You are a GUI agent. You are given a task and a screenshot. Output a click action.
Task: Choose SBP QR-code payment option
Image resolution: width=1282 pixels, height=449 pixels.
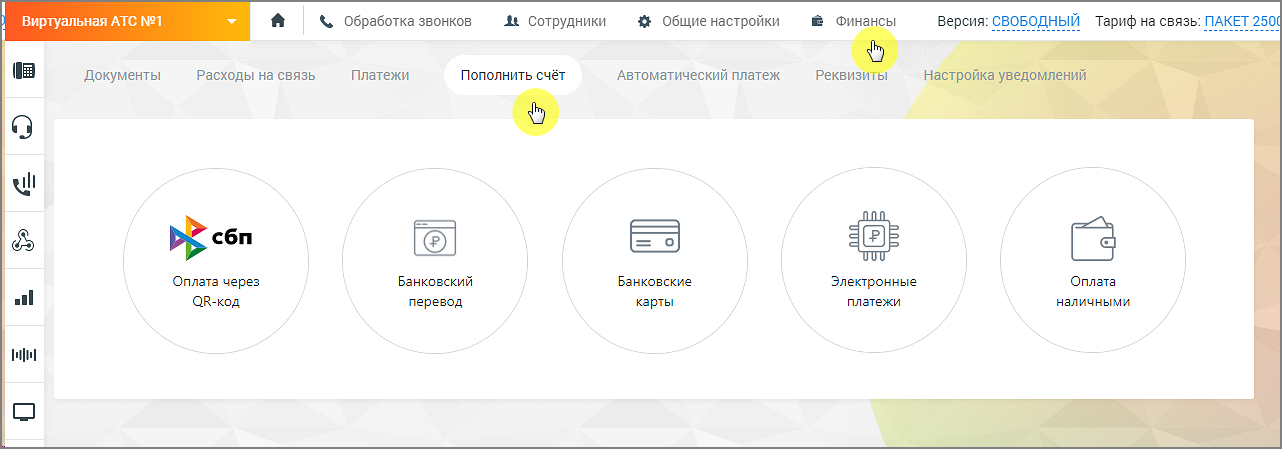(x=216, y=260)
